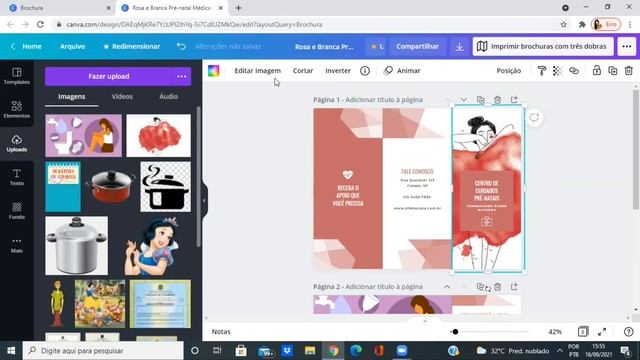Click the Windows Start button

(11, 351)
